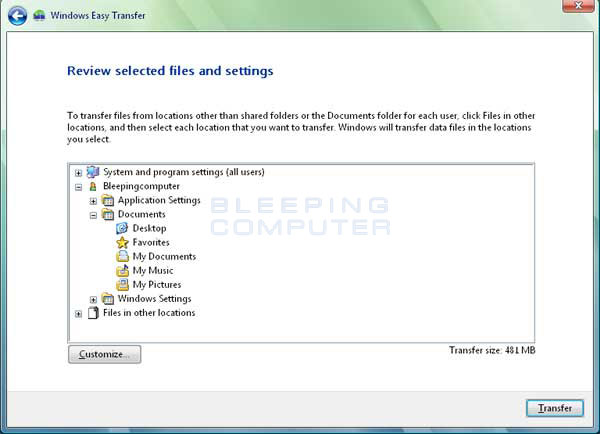Click the My Music folder icon
The height and width of the screenshot is (434, 600).
tap(122, 271)
